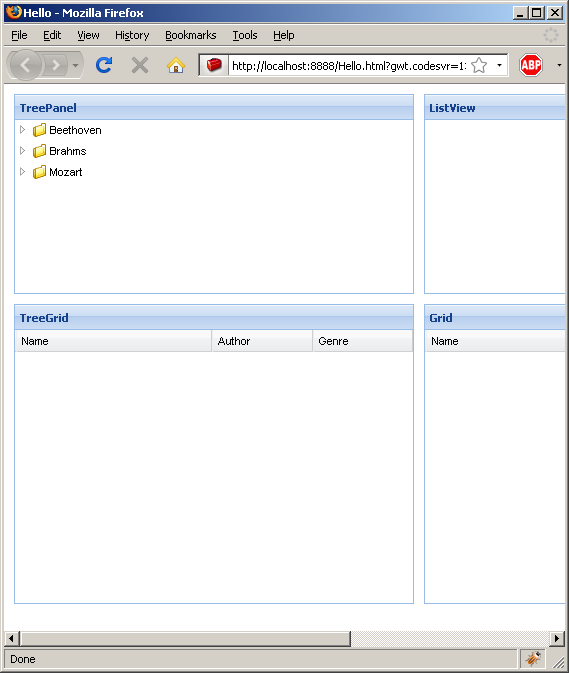Bookmark this page with the star icon

click(x=479, y=66)
